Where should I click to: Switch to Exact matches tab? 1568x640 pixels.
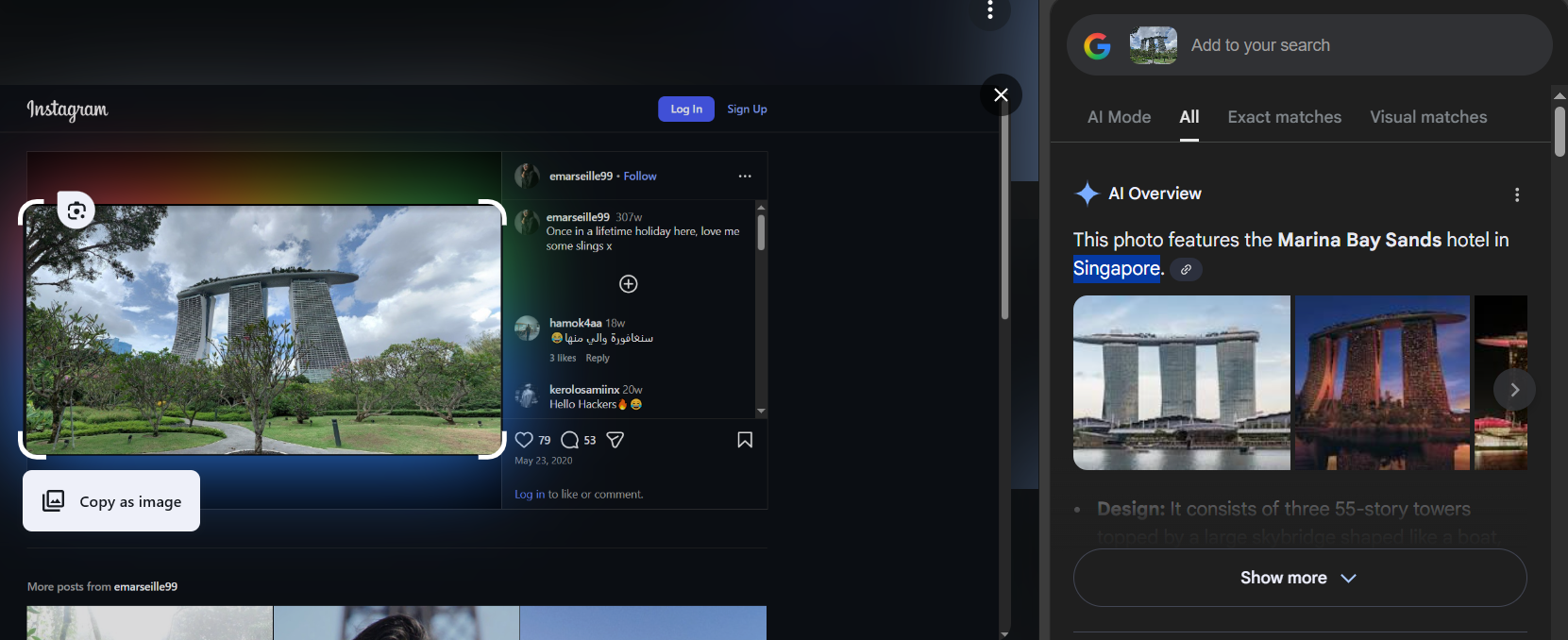pyautogui.click(x=1284, y=117)
